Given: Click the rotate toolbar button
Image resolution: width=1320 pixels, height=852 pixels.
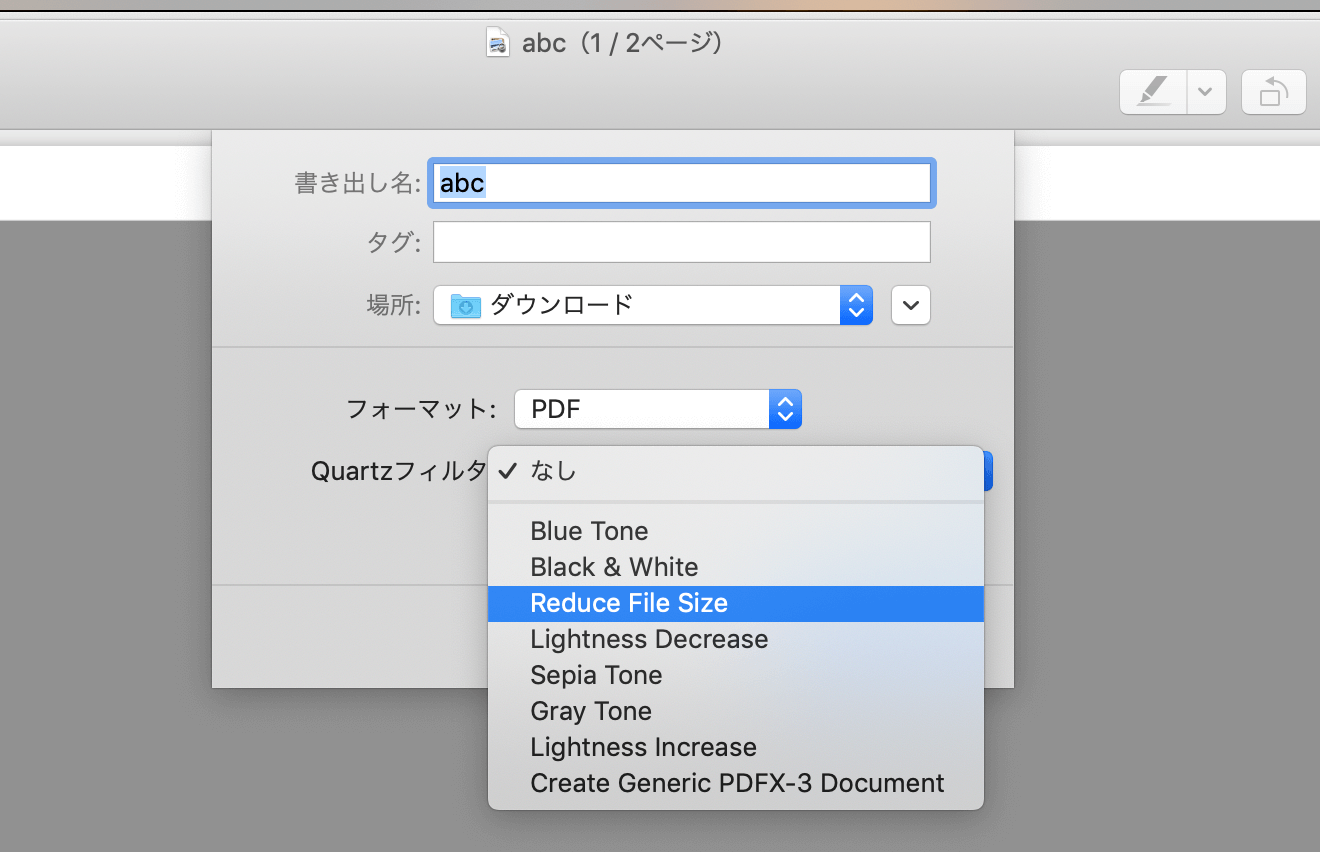Looking at the screenshot, I should pos(1273,92).
